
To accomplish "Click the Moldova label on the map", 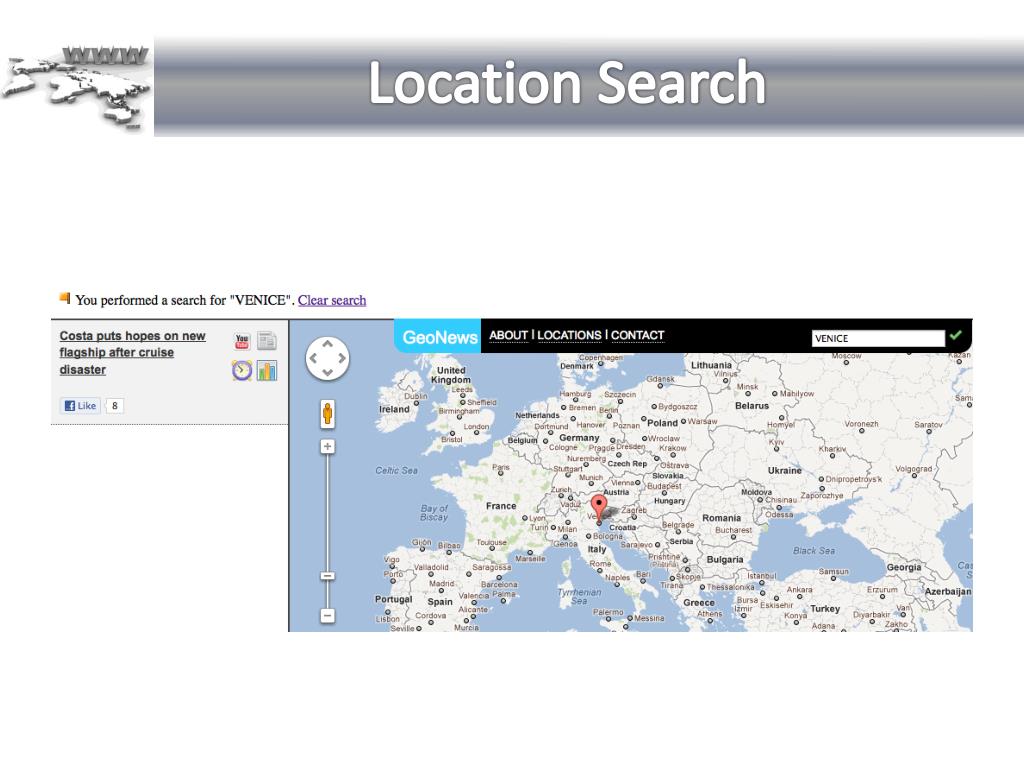I will 757,492.
